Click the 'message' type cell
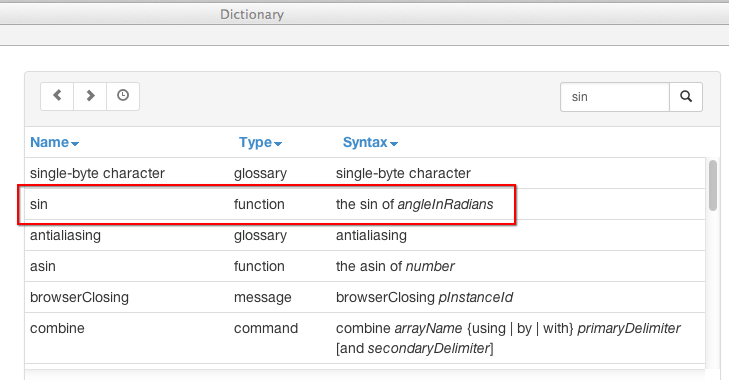This screenshot has height=380, width=729. pyautogui.click(x=263, y=298)
